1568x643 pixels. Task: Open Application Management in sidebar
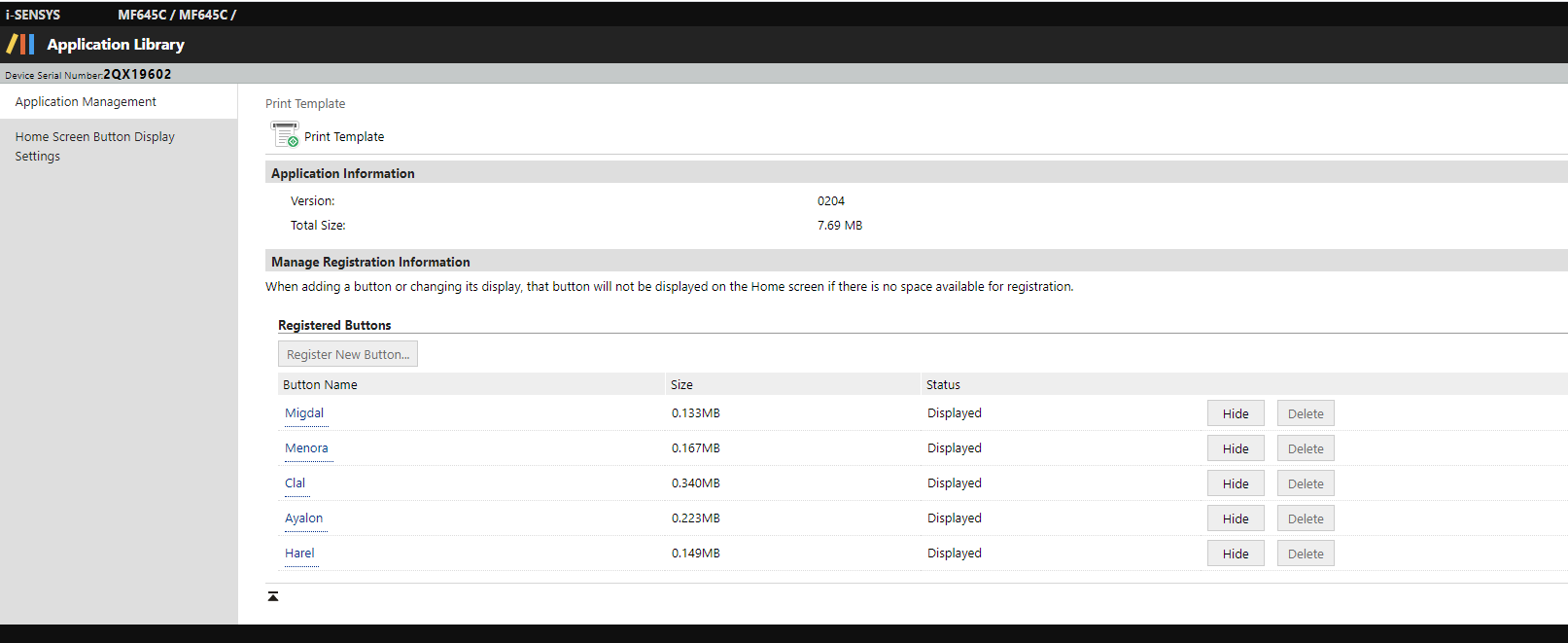(x=86, y=102)
